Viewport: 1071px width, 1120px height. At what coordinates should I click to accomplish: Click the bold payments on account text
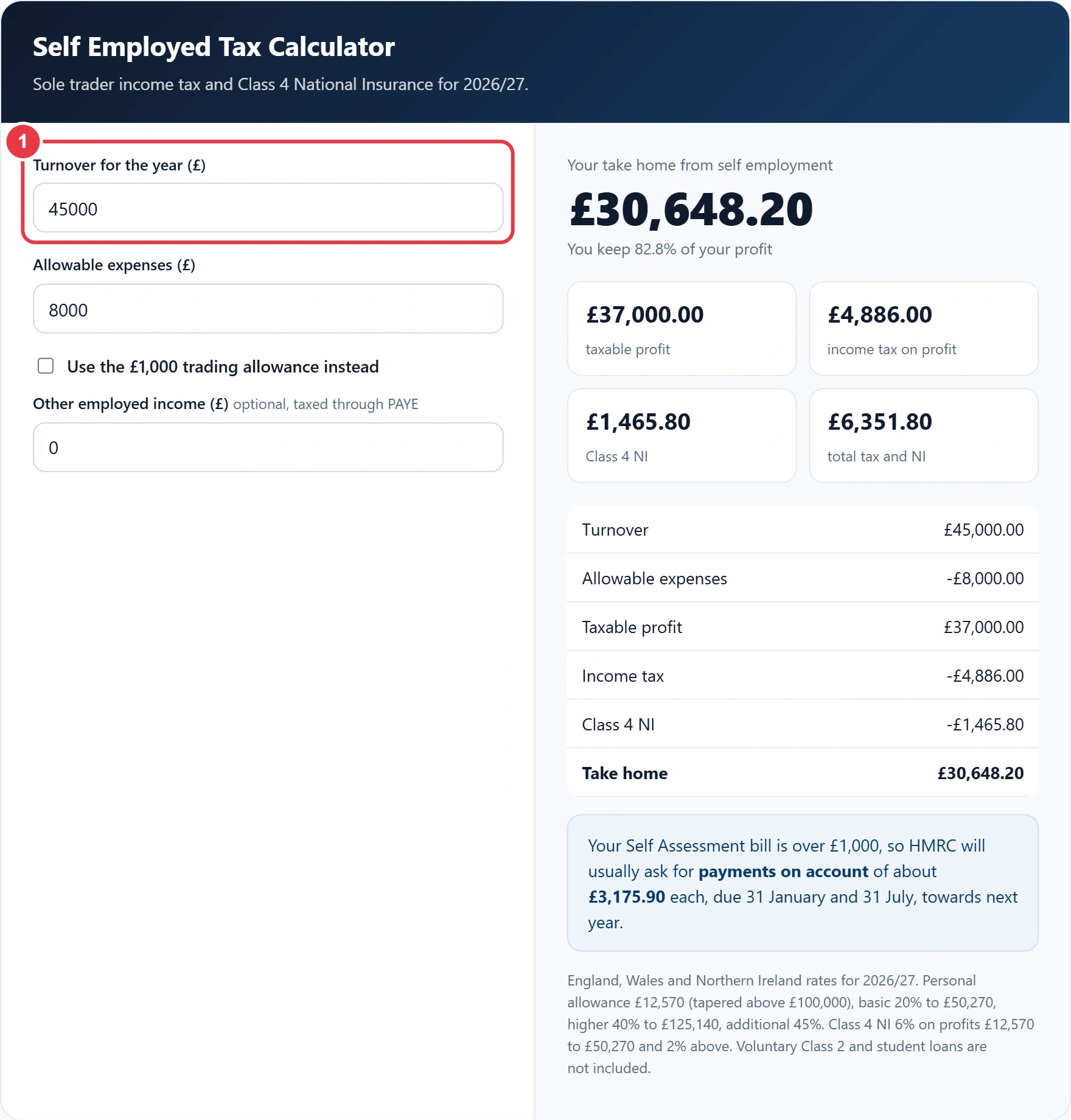pyautogui.click(x=783, y=872)
